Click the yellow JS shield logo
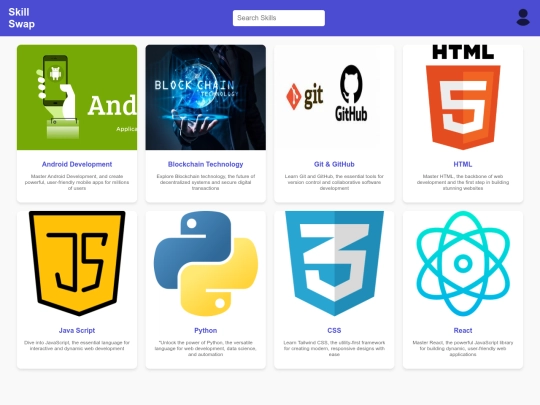This screenshot has width=540, height=405. [77, 263]
